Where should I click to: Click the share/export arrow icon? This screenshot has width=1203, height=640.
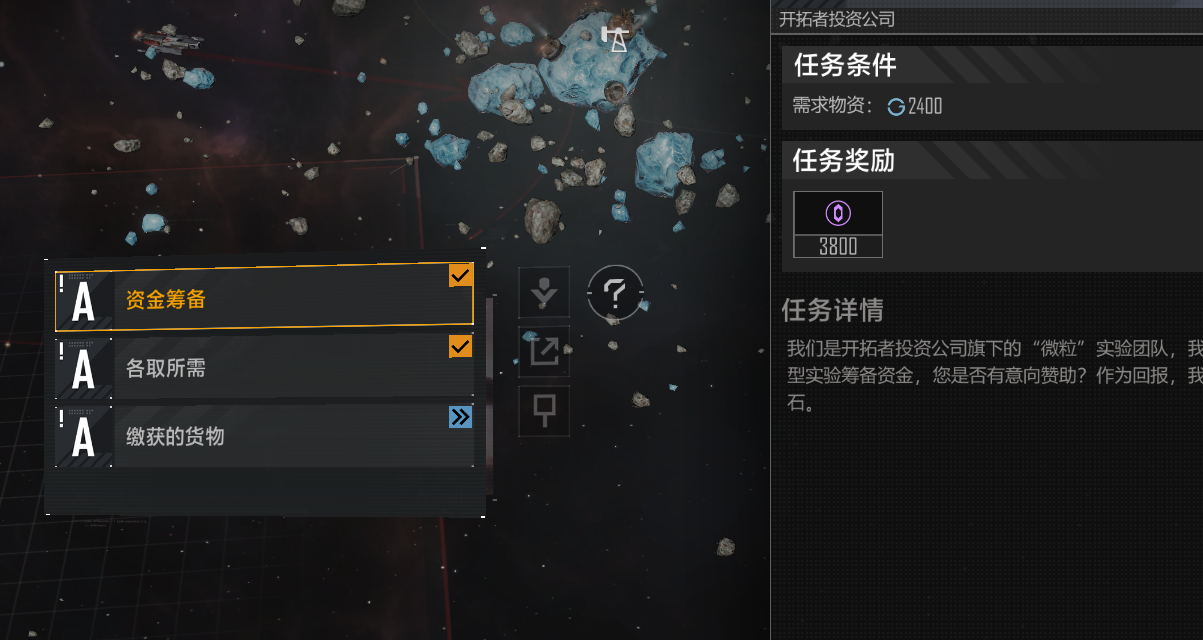(x=544, y=351)
